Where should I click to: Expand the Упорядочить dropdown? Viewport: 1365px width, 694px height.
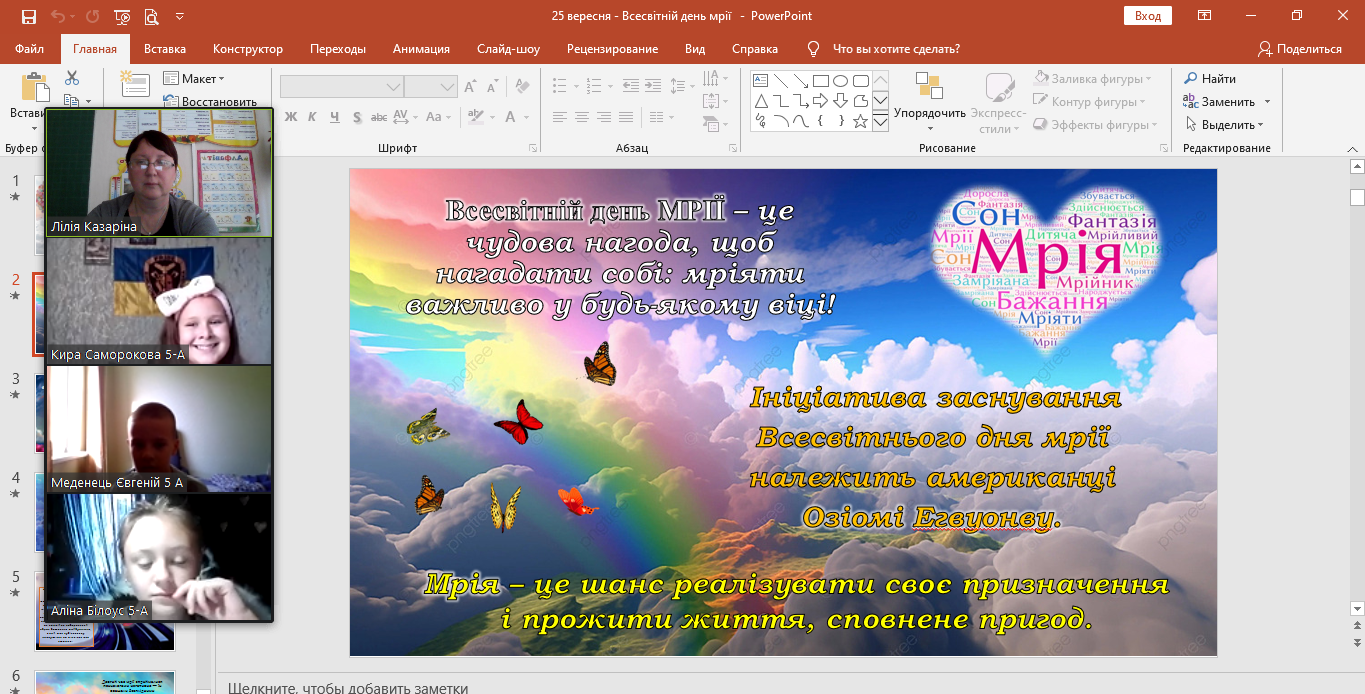click(x=930, y=103)
